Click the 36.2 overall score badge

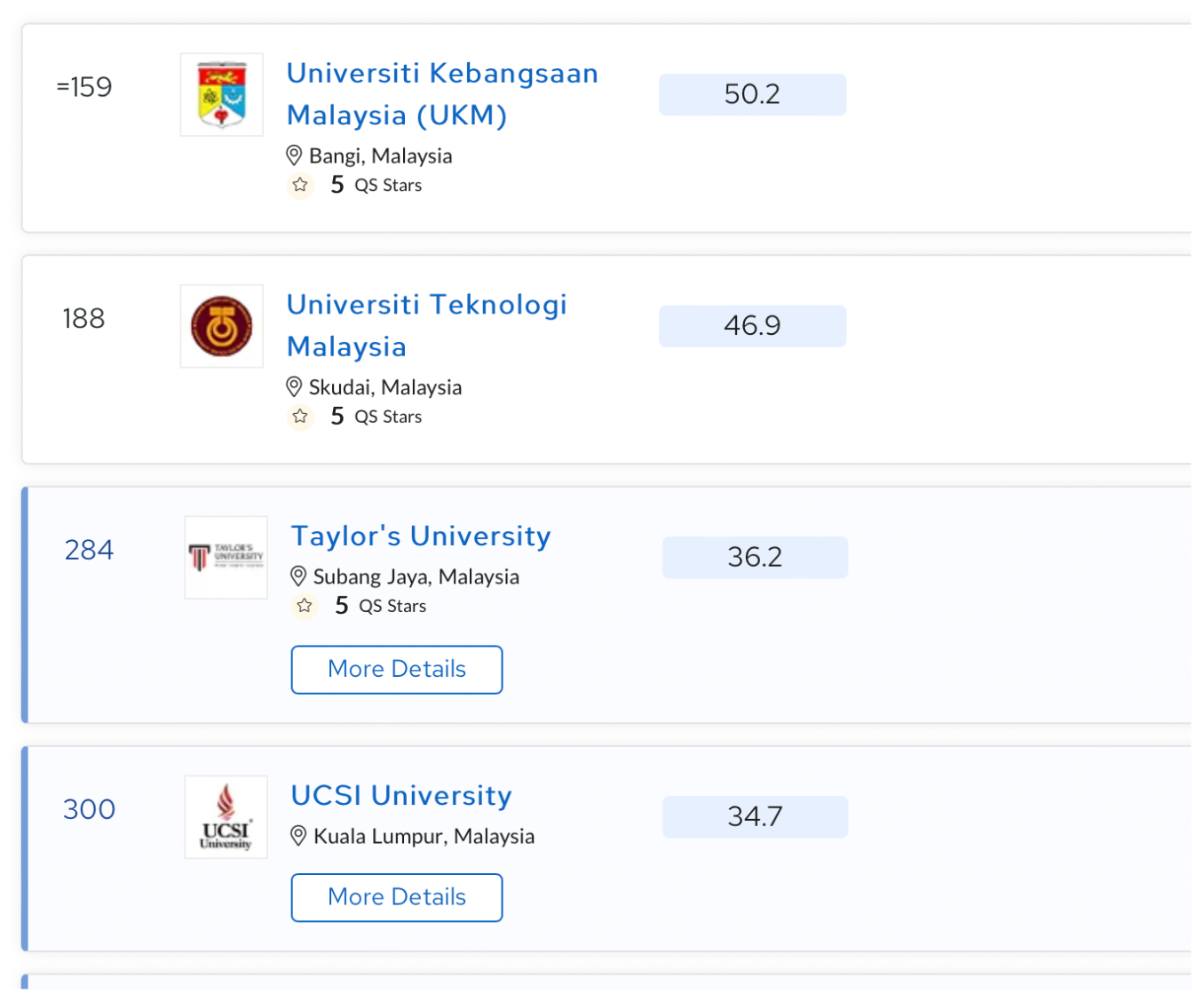(755, 557)
